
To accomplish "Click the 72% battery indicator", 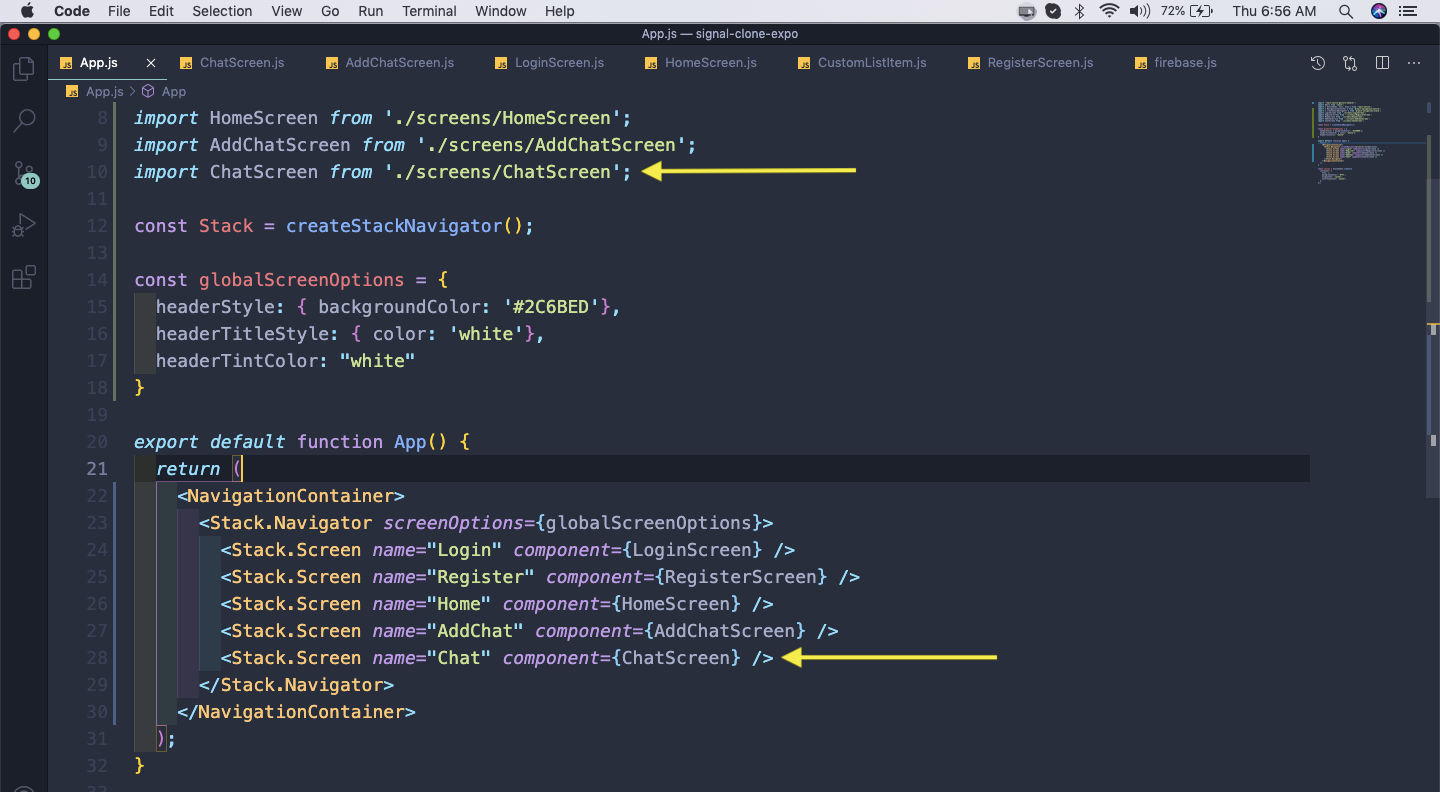I will coord(1187,11).
